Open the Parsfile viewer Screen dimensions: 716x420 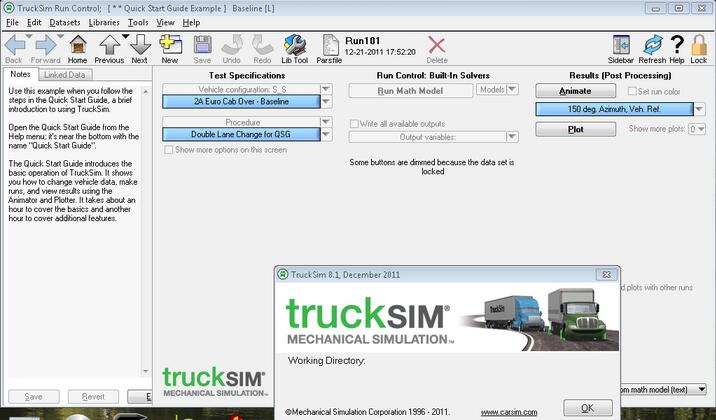click(x=330, y=45)
